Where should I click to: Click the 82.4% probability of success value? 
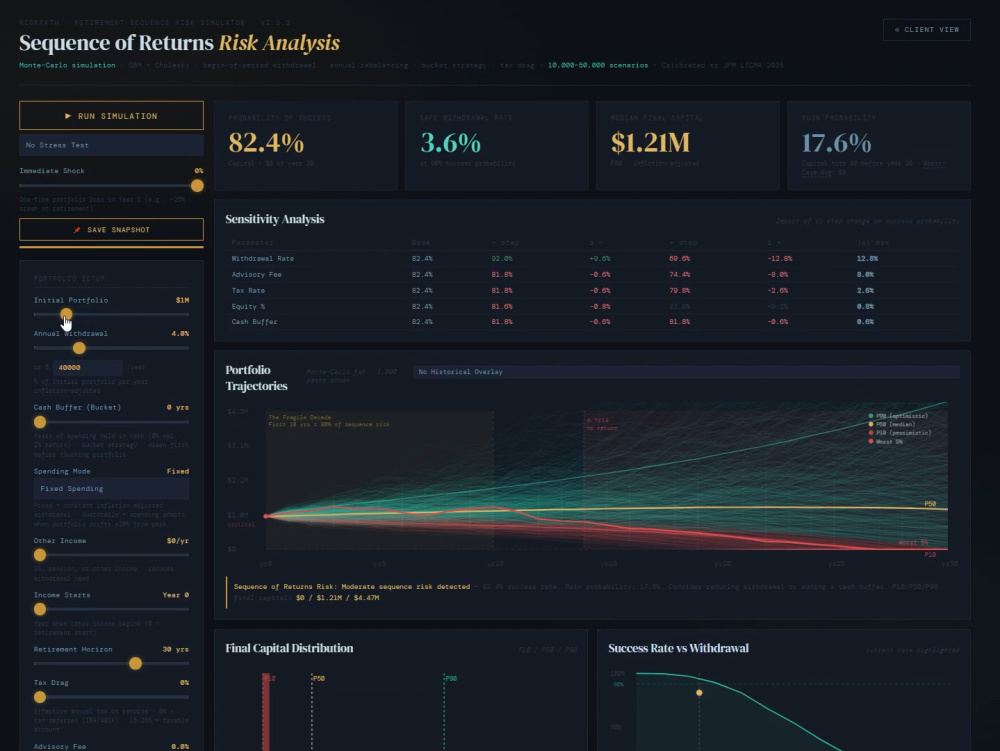pos(267,142)
